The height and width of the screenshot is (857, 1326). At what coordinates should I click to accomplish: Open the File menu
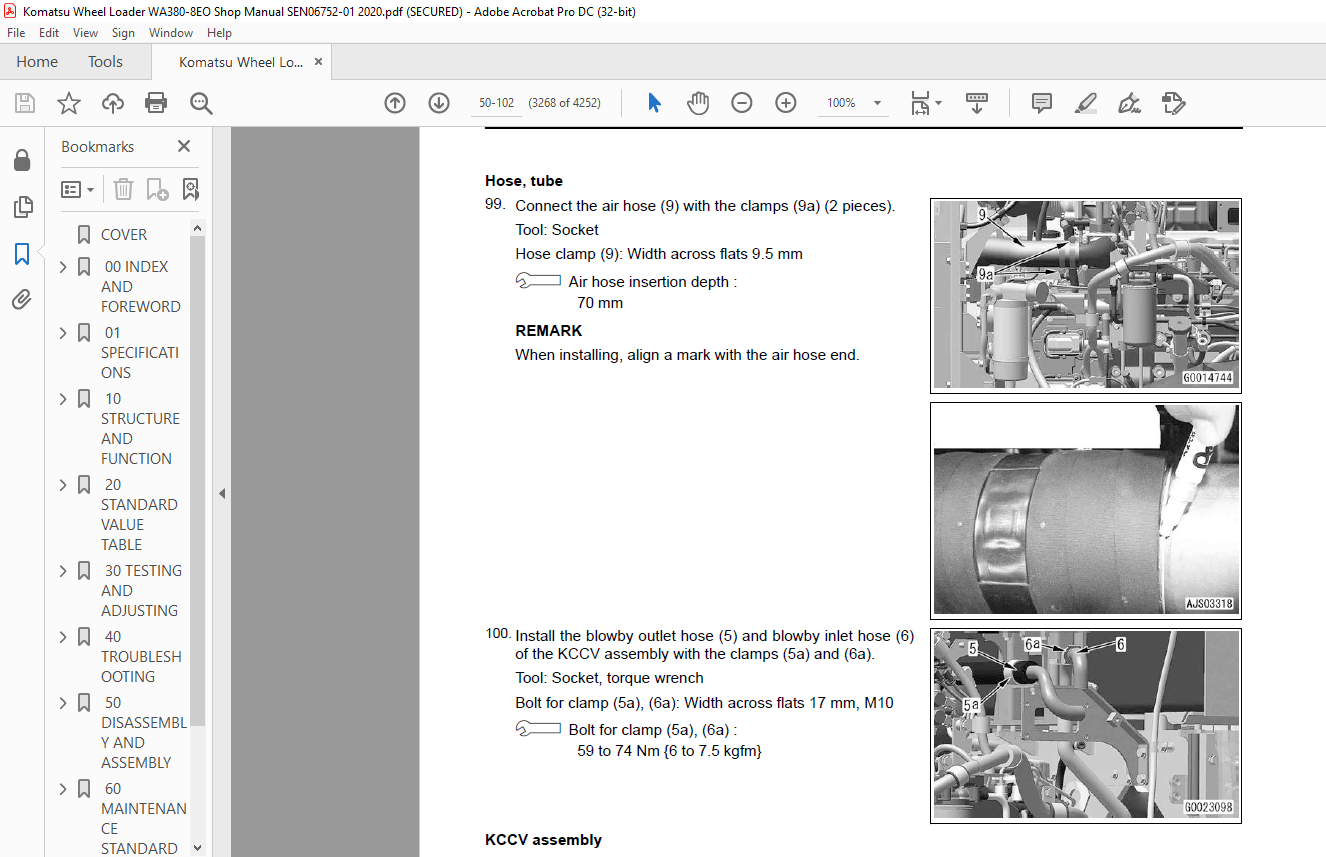(x=16, y=33)
